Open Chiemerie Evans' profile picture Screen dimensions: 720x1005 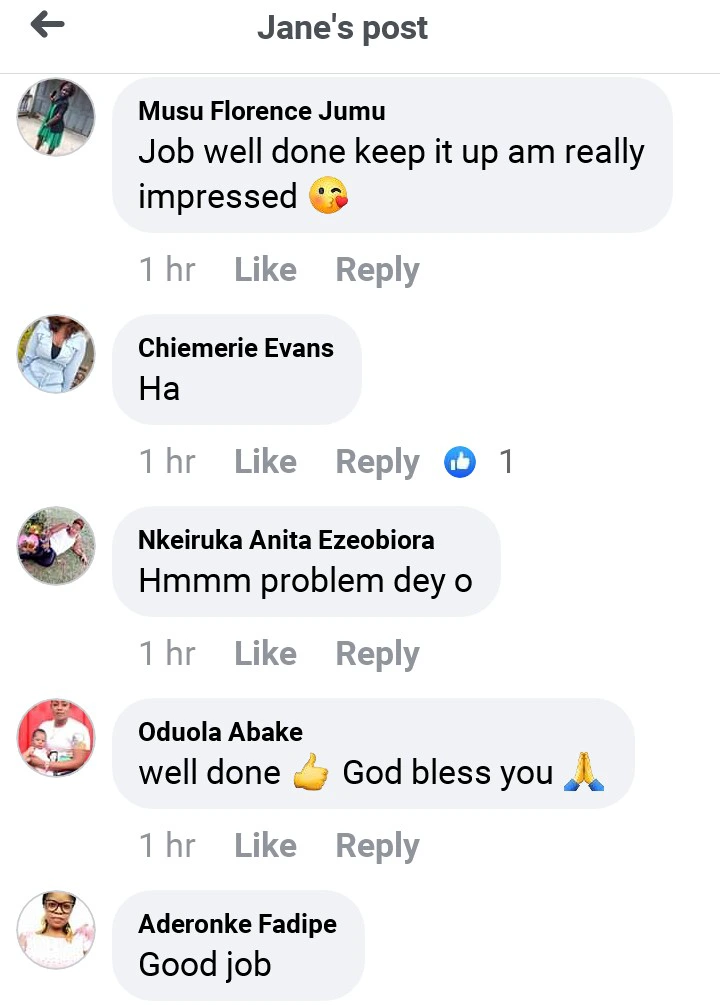[x=57, y=354]
